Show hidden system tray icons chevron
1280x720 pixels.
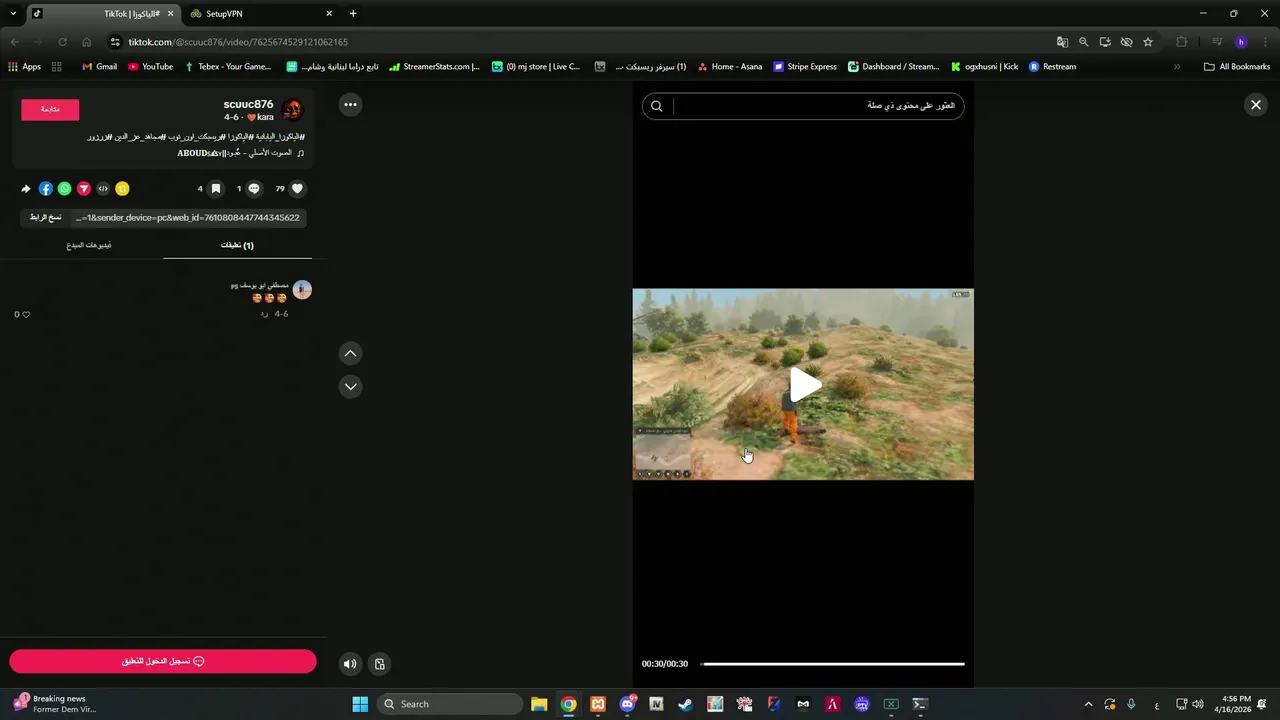coord(1088,704)
